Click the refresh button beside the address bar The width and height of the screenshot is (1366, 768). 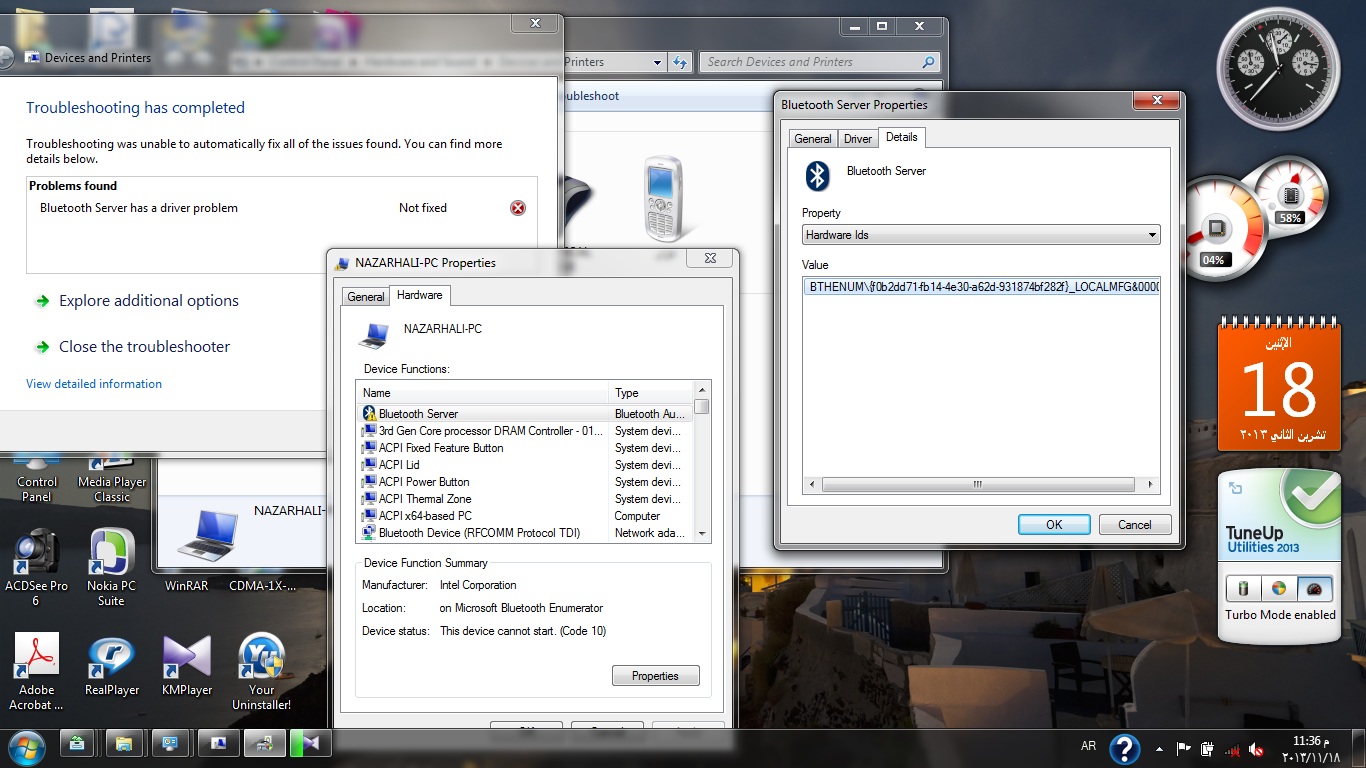point(680,62)
